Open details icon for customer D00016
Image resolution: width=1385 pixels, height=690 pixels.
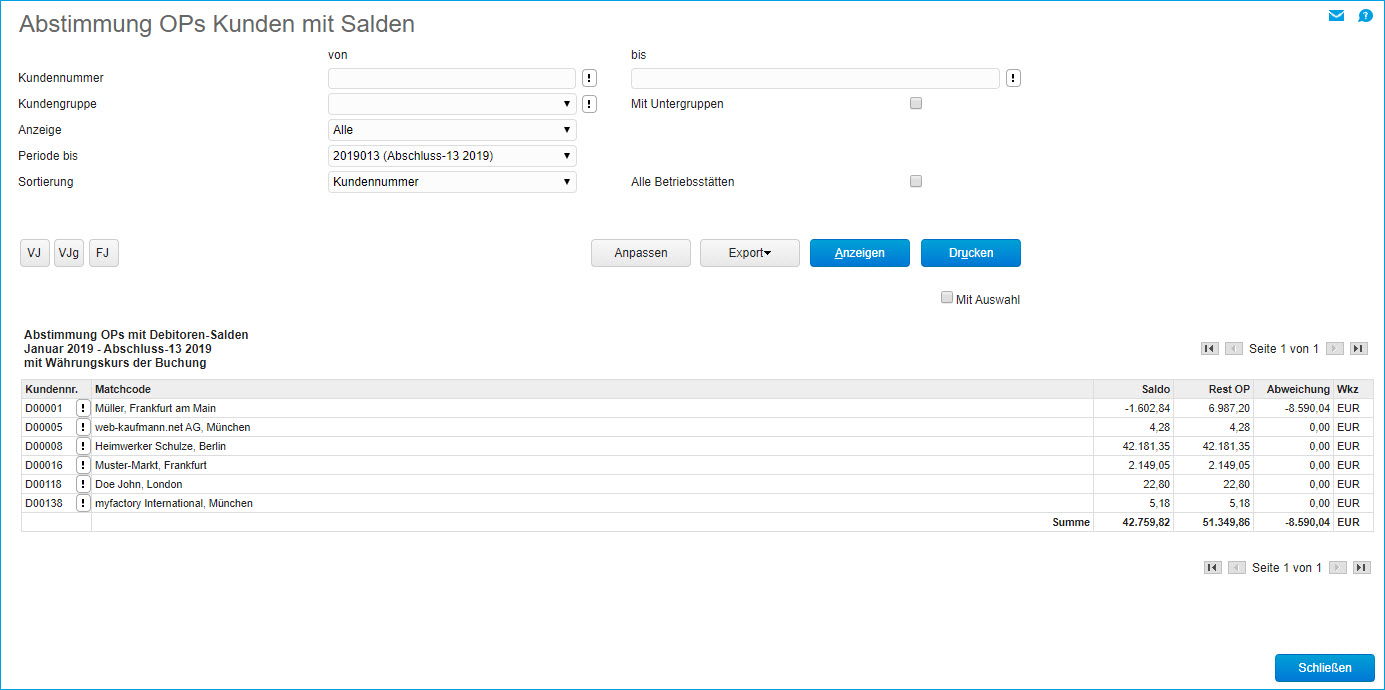[83, 465]
